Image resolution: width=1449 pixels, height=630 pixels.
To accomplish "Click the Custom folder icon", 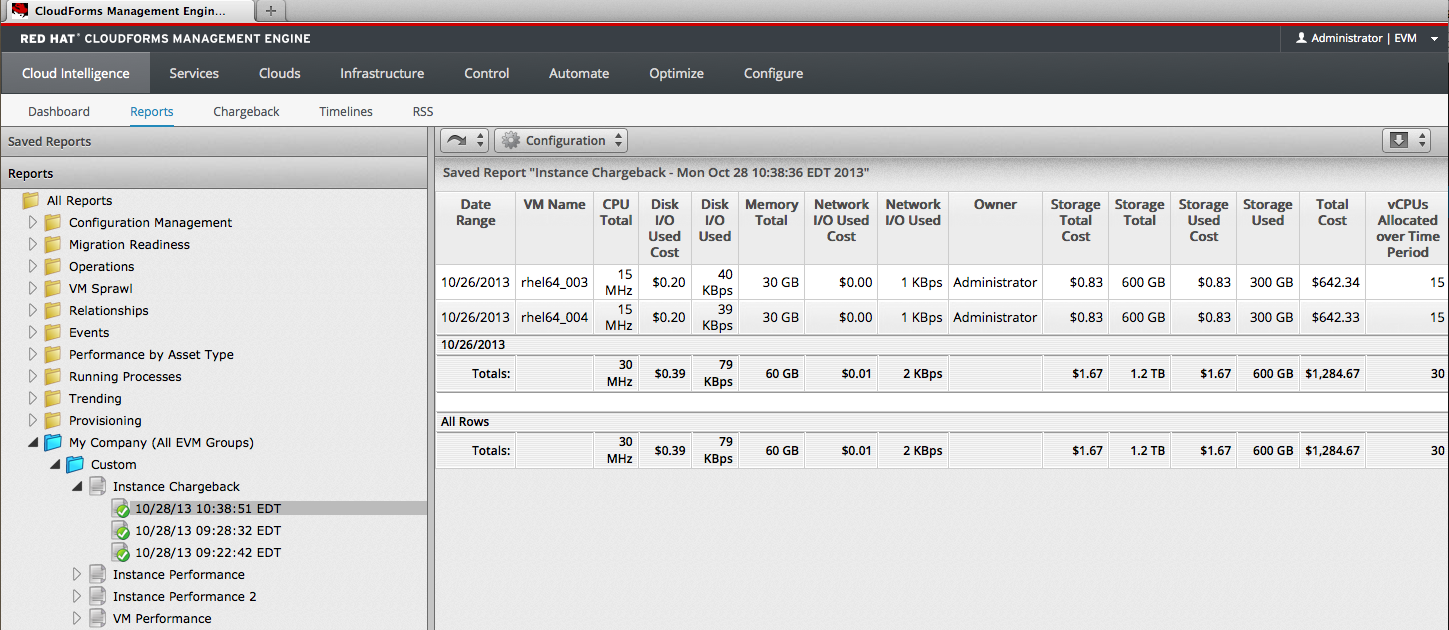I will (x=75, y=465).
